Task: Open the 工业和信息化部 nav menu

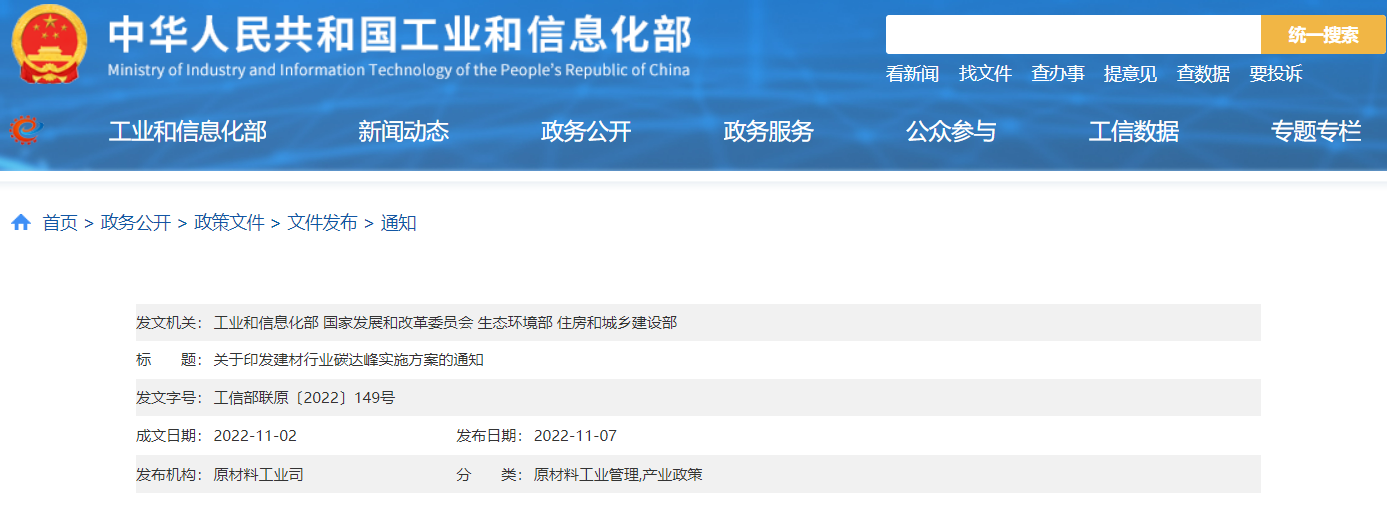Action: point(187,131)
